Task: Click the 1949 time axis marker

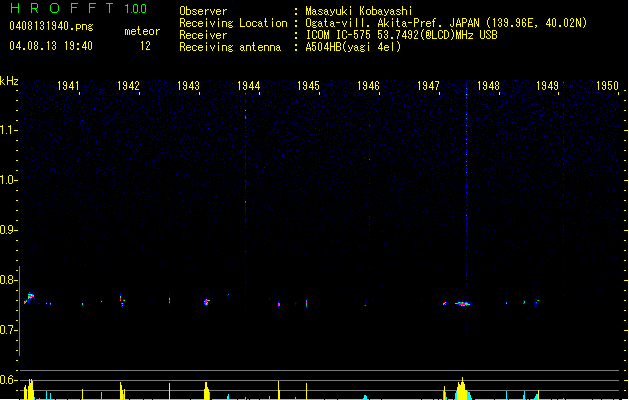Action: pyautogui.click(x=548, y=86)
